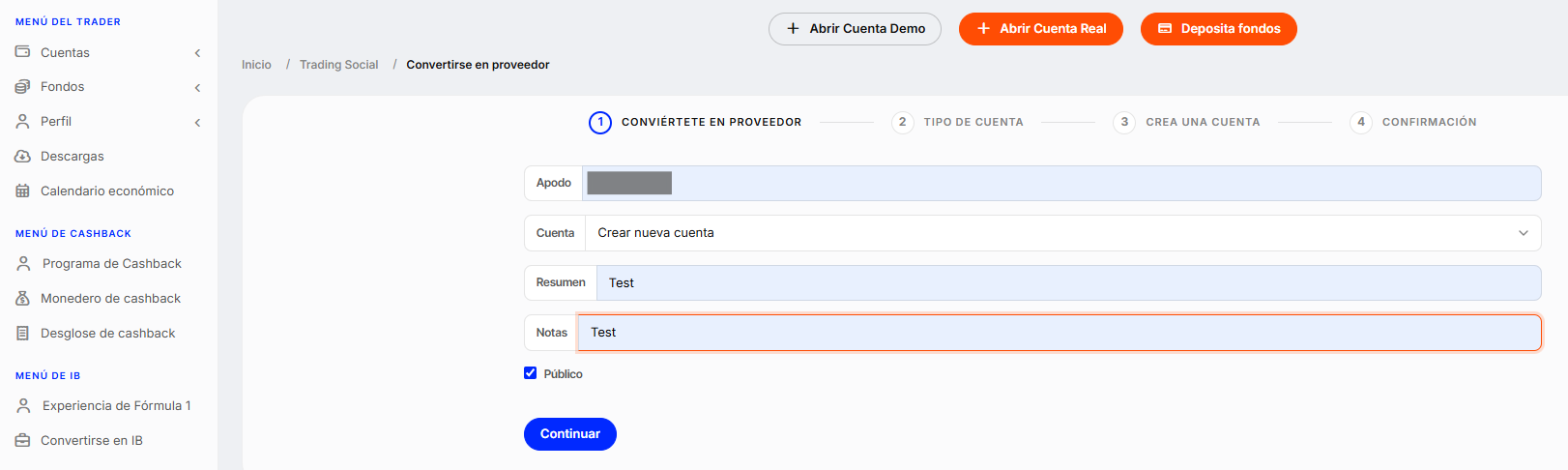Click the Calendario económico calendar icon

point(22,191)
